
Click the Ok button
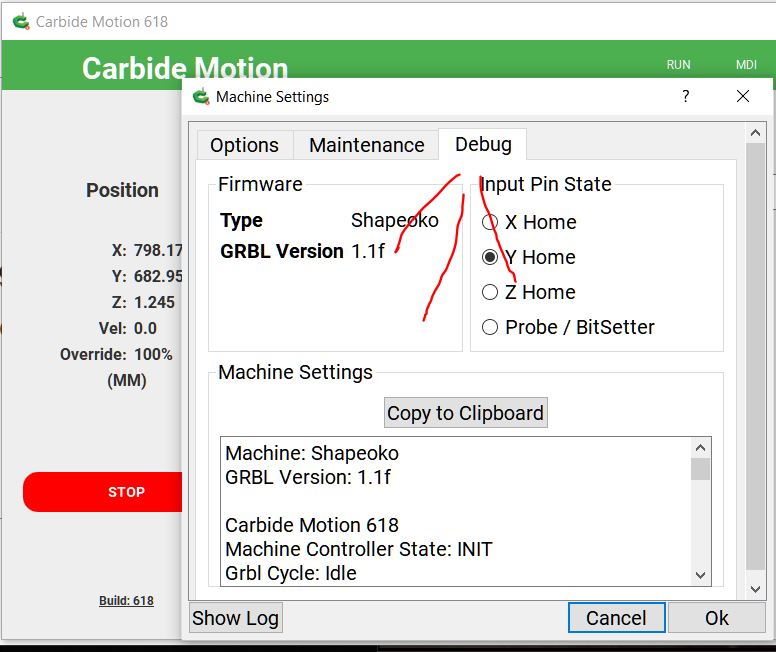pyautogui.click(x=717, y=618)
